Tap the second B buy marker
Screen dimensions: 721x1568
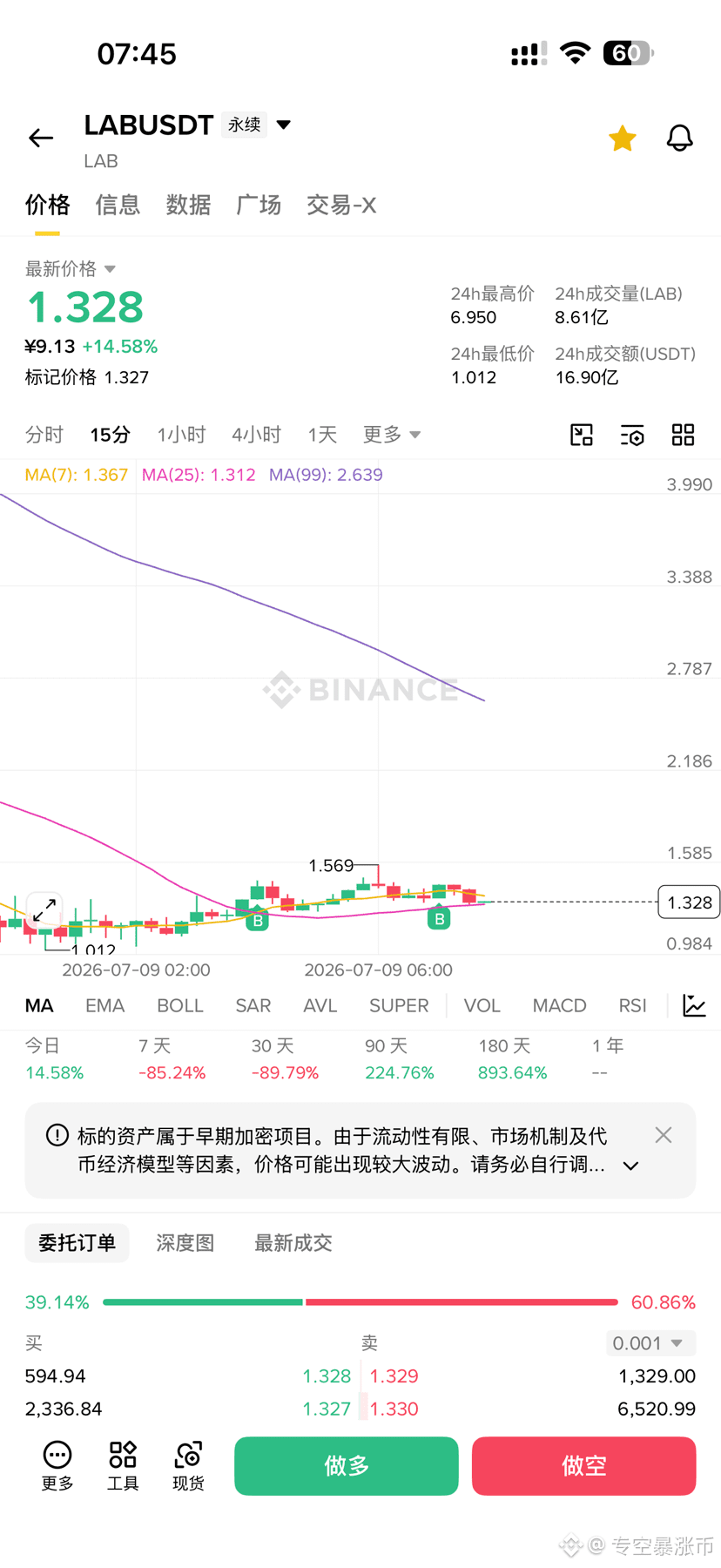pyautogui.click(x=439, y=918)
